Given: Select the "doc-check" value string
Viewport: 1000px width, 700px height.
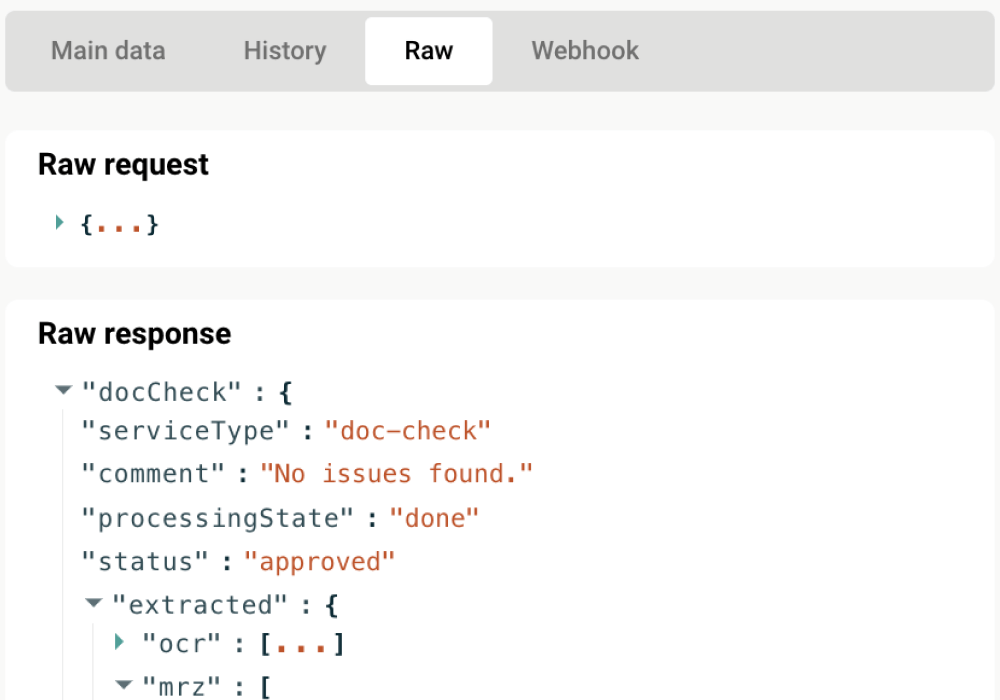Looking at the screenshot, I should pos(408,431).
